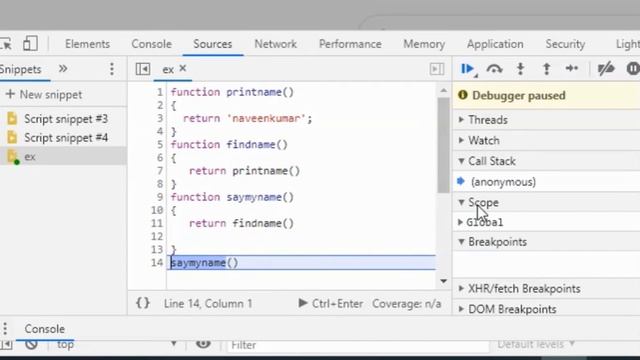Click the Step icon
Viewport: 640px width, 360px height.
pyautogui.click(x=572, y=69)
